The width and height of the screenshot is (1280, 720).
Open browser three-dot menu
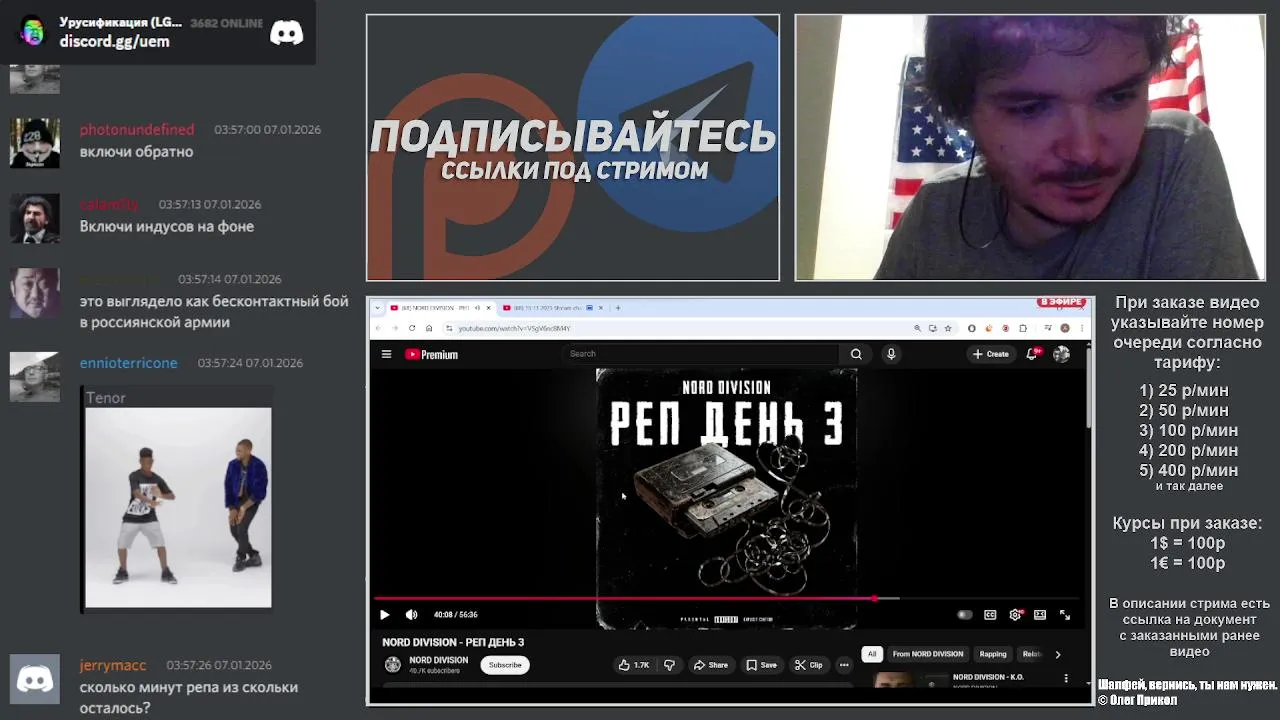coord(1081,328)
